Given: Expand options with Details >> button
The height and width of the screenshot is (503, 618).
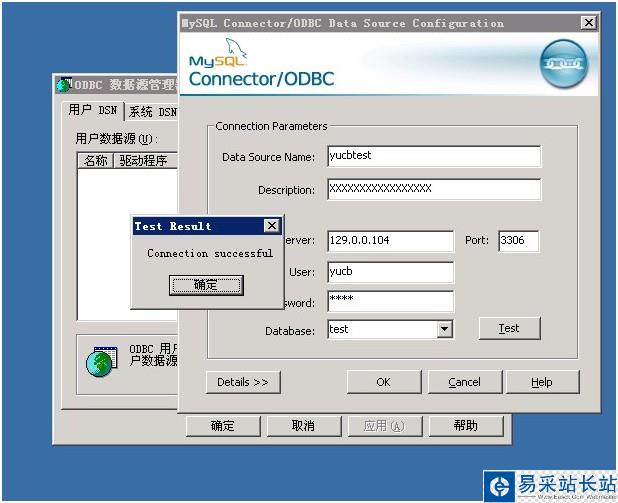Looking at the screenshot, I should coord(243,382).
